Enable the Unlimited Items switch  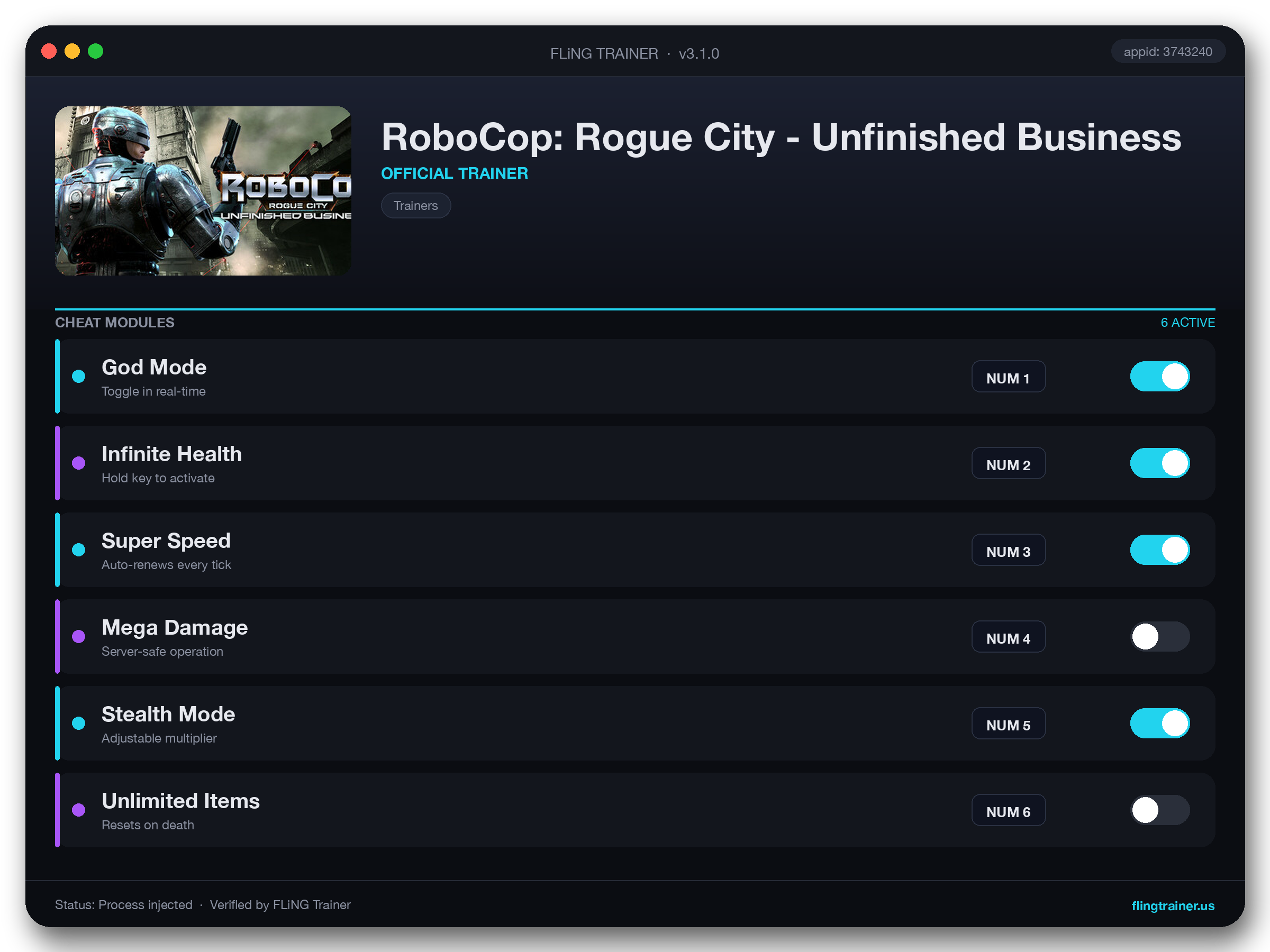click(1160, 810)
